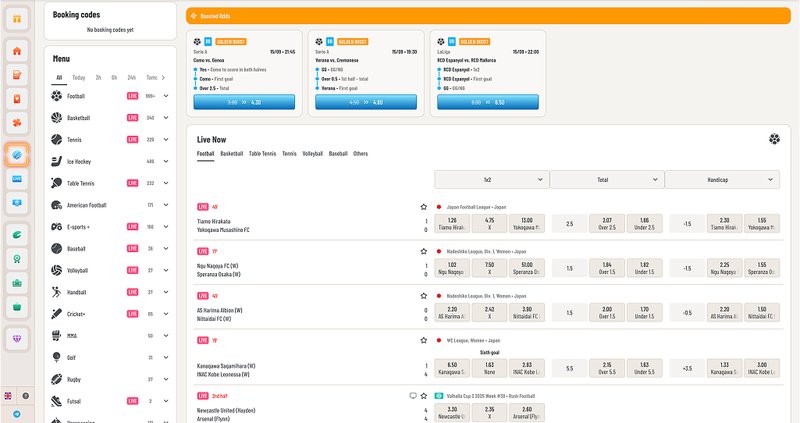800x423 pixels.
Task: Click the Football icon in Menu
Action: pyautogui.click(x=57, y=95)
